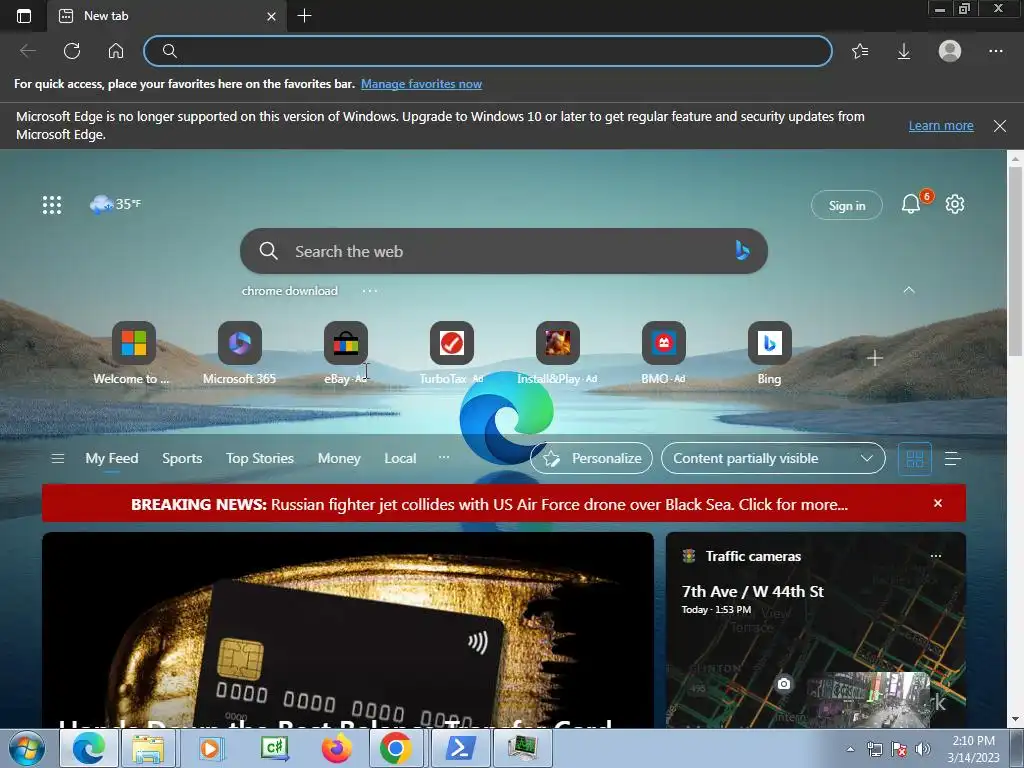
Task: Click the Learn more link
Action: pos(941,125)
